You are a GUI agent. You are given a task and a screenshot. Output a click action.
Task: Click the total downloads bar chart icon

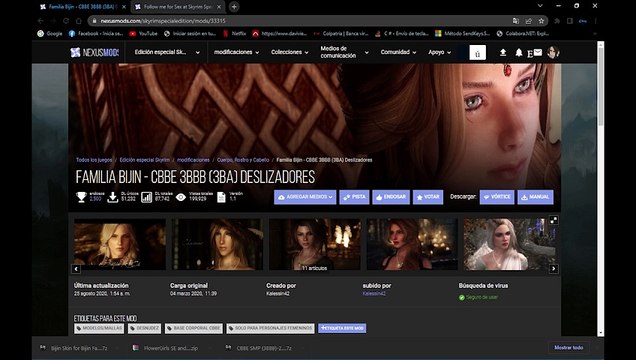[x=146, y=197]
